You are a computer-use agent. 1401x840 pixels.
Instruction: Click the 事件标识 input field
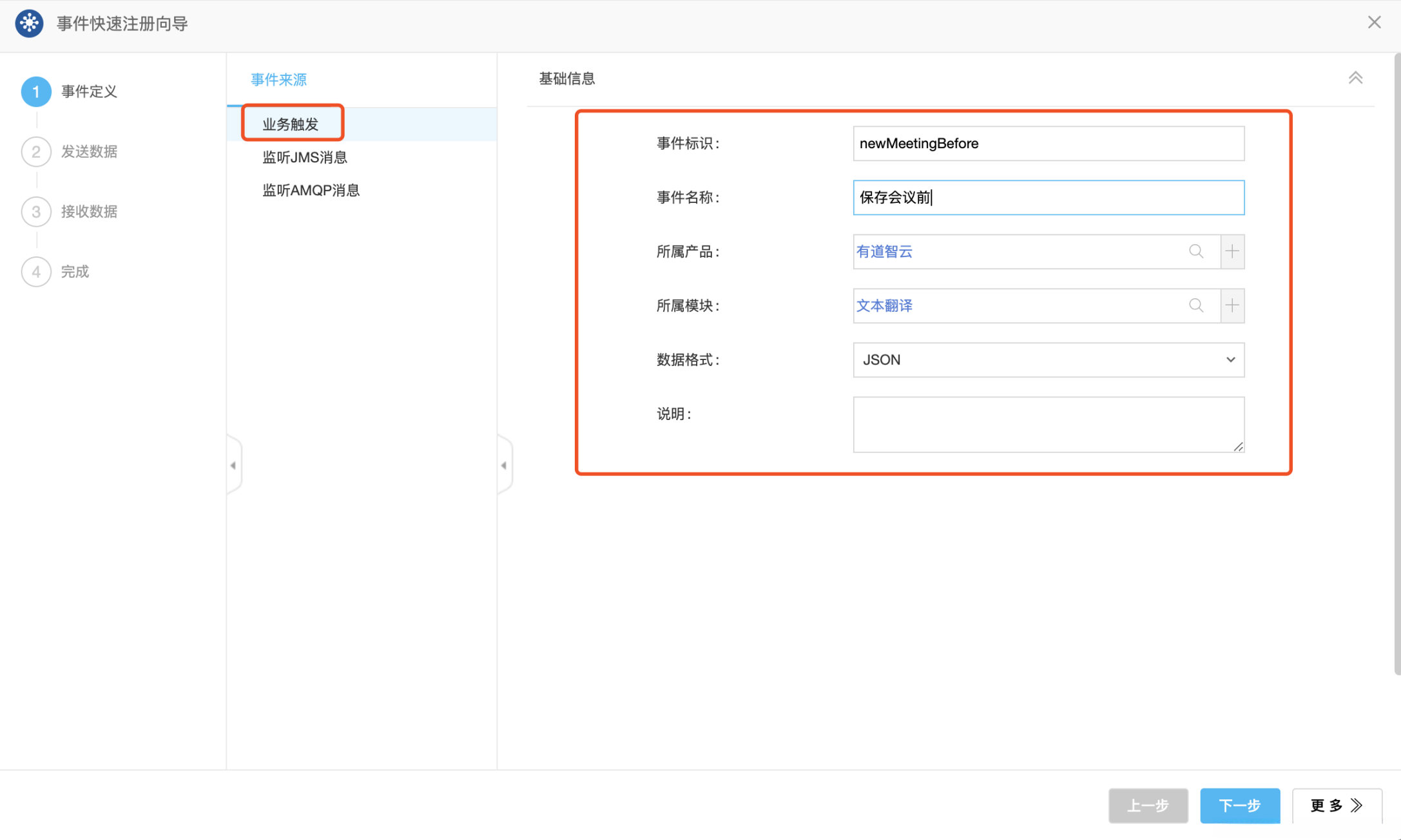pyautogui.click(x=1048, y=143)
